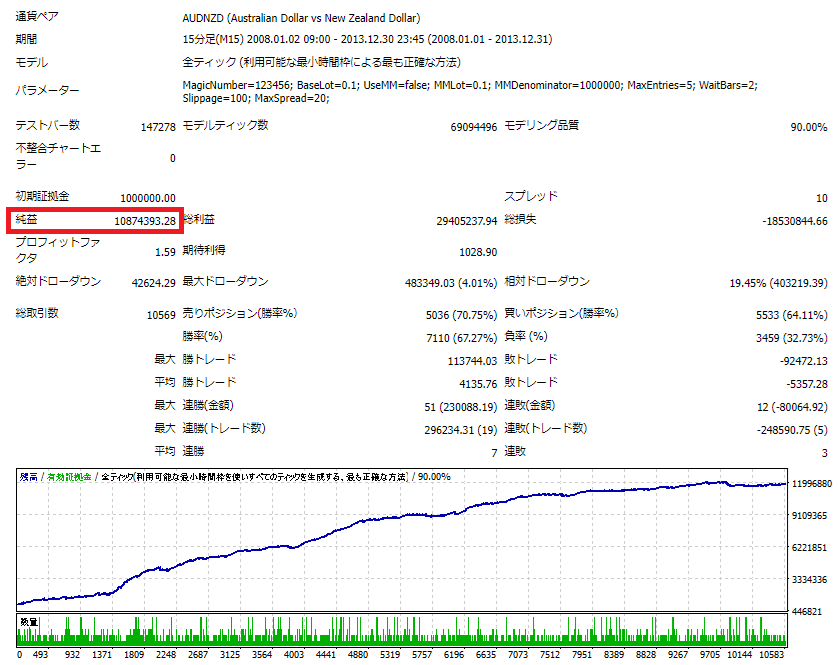This screenshot has width=839, height=665.
Task: Click the largest losing trade -92472.13
Action: [804, 361]
